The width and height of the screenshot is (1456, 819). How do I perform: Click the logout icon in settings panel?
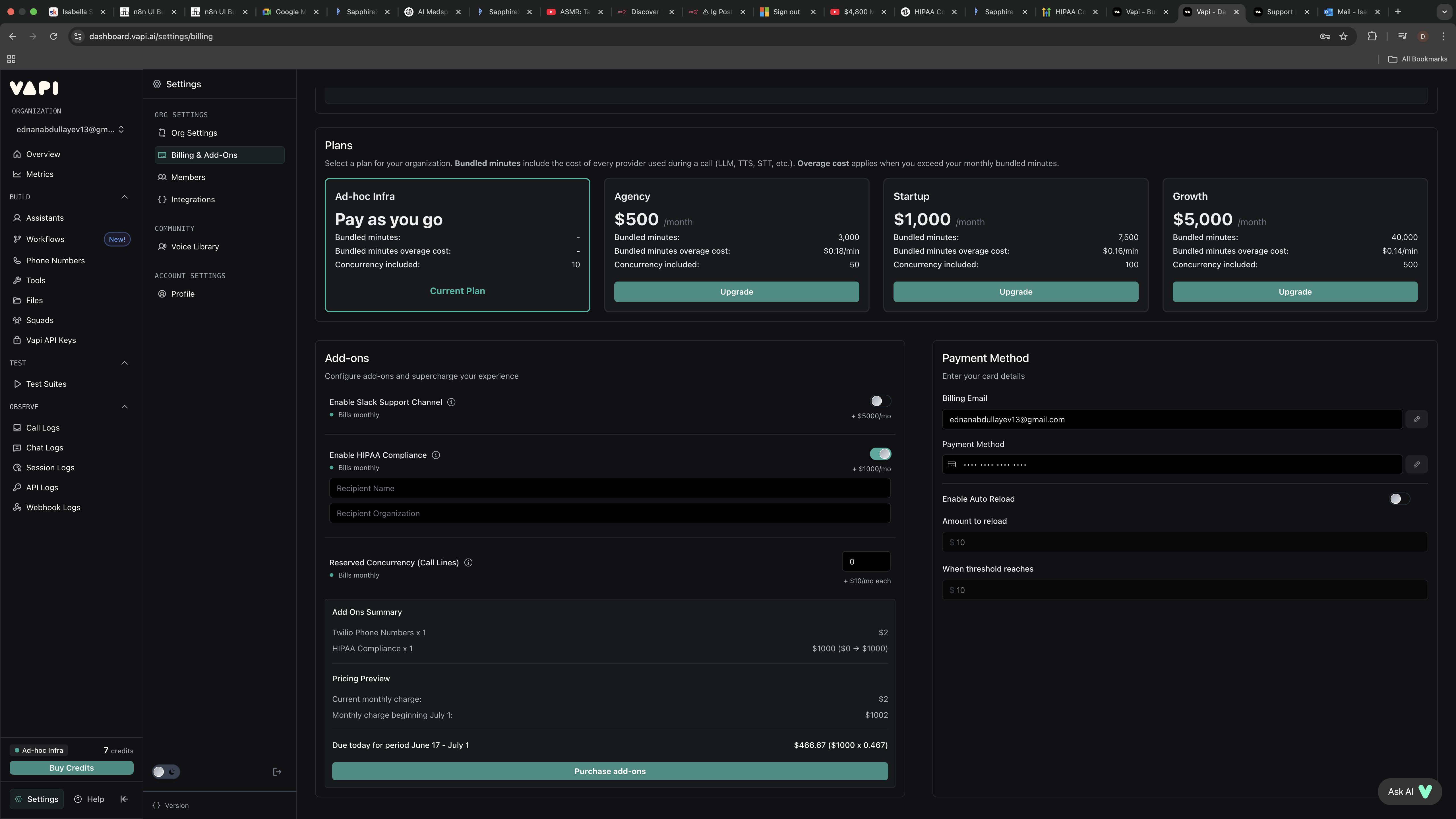point(277,772)
